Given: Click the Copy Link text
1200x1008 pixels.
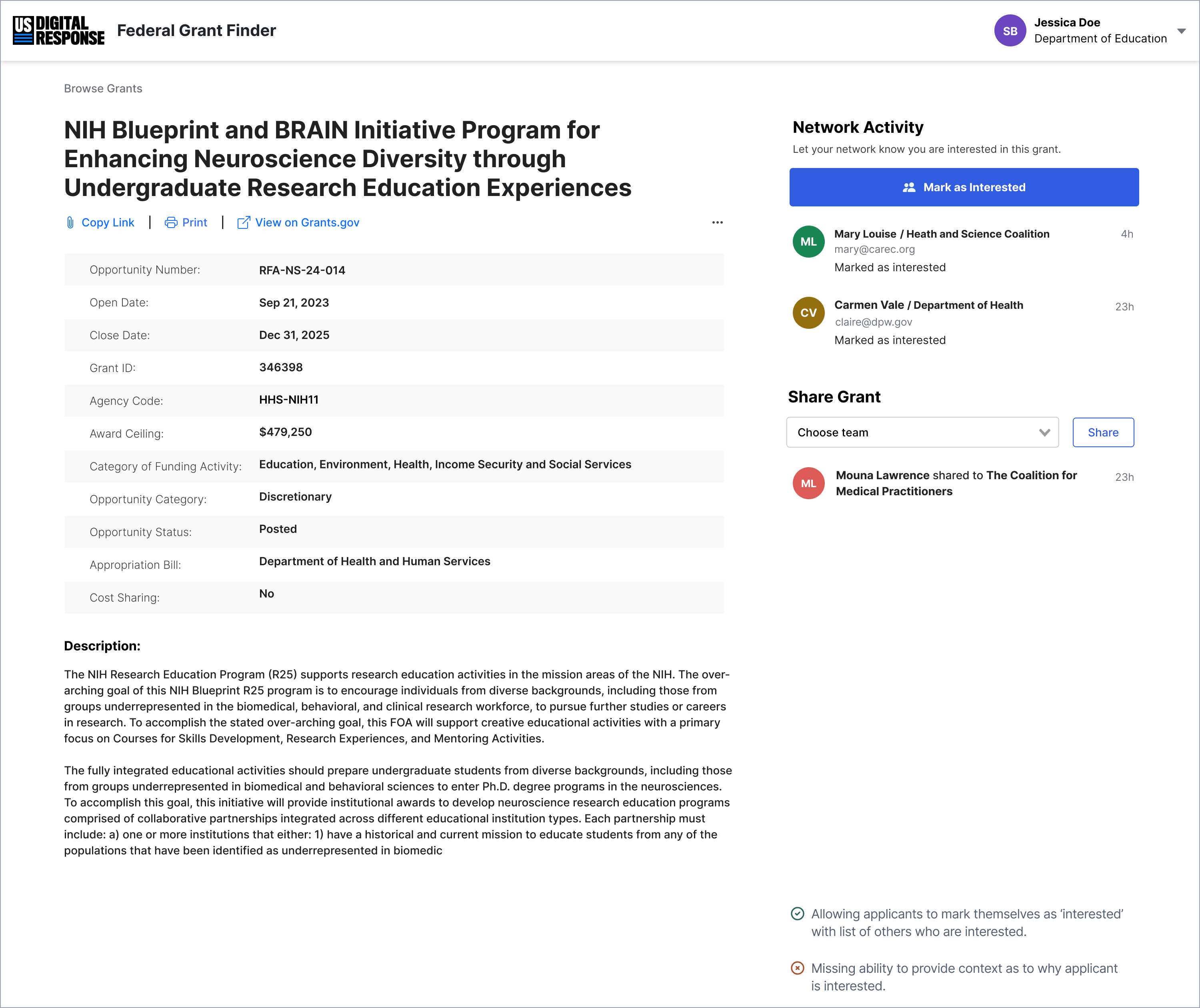Looking at the screenshot, I should pyautogui.click(x=108, y=222).
